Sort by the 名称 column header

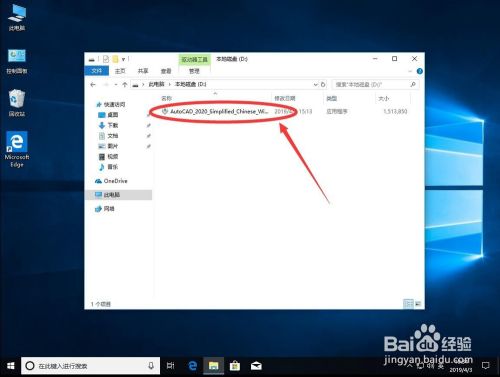[166, 98]
